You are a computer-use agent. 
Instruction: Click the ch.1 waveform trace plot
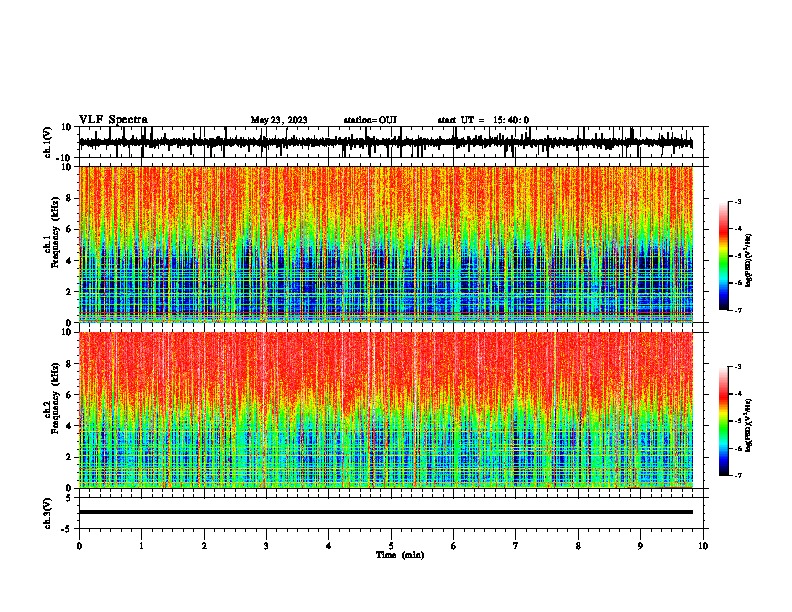click(385, 142)
